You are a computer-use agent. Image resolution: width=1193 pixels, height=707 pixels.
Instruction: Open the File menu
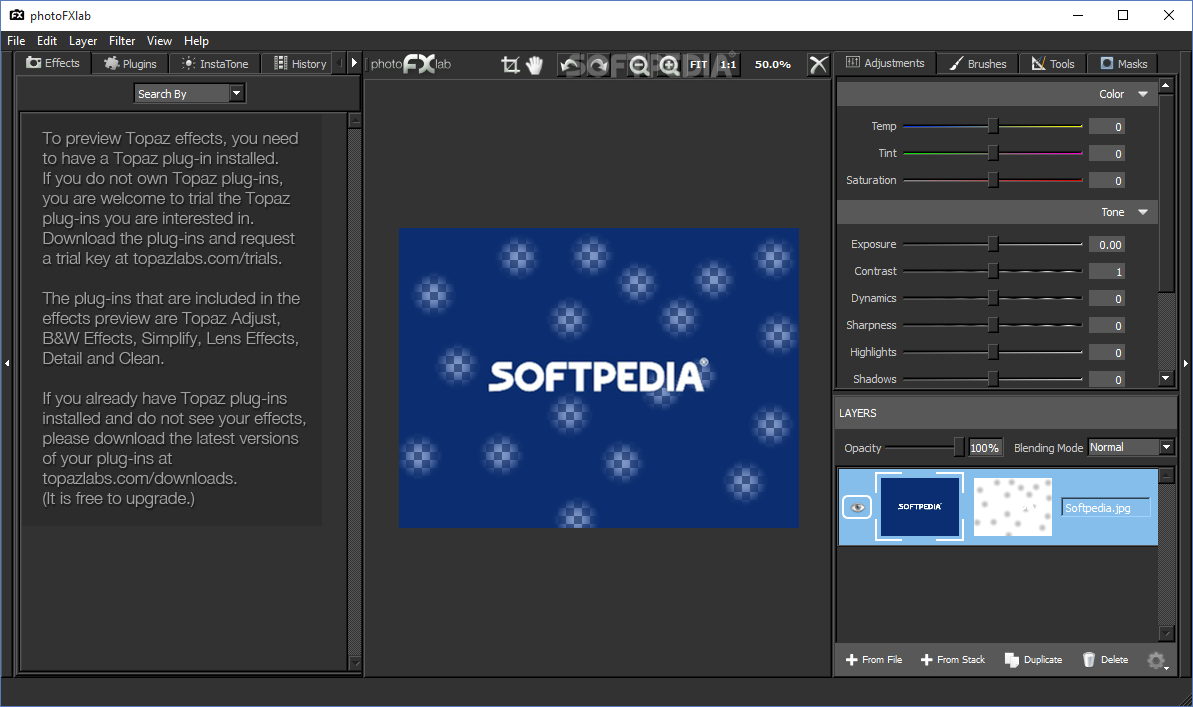pos(16,41)
